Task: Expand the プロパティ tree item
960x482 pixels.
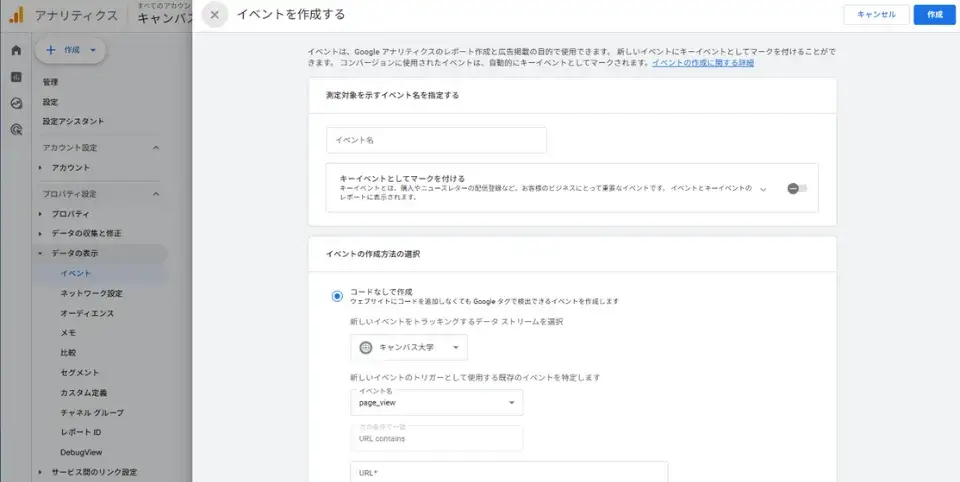Action: click(40, 214)
